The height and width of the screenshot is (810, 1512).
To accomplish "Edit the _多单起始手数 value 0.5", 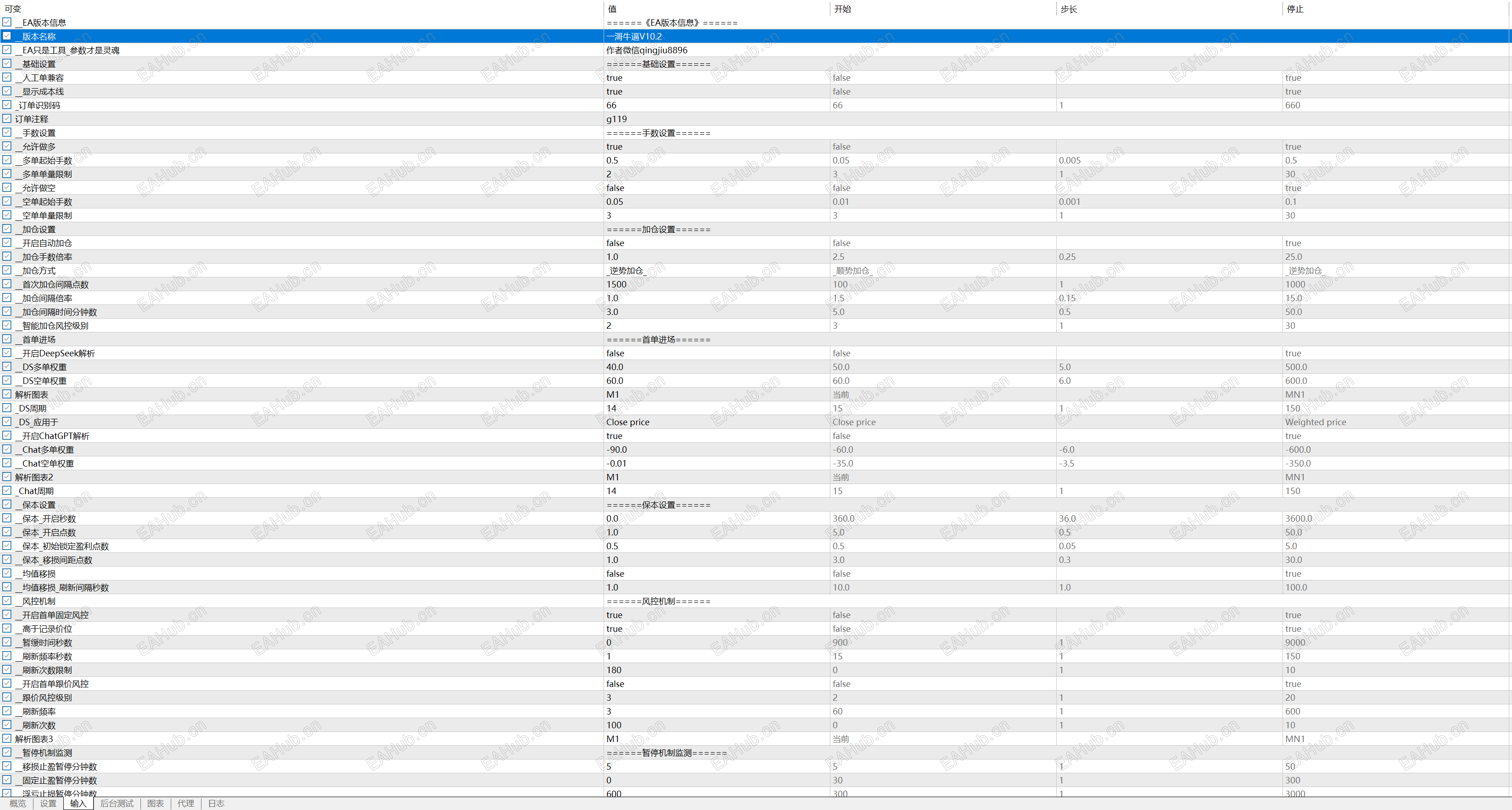I will coord(612,160).
